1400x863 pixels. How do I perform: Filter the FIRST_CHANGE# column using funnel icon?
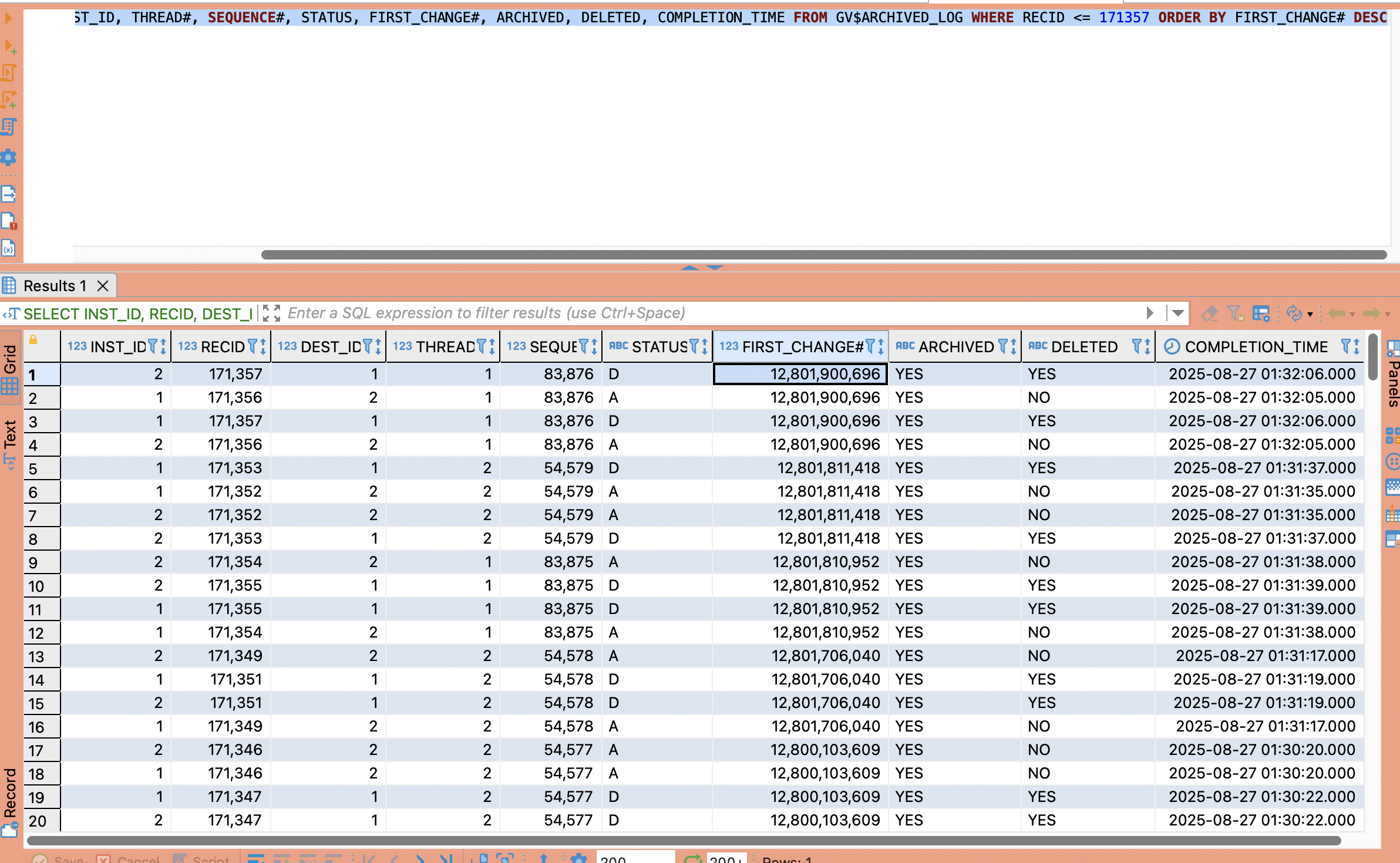870,347
